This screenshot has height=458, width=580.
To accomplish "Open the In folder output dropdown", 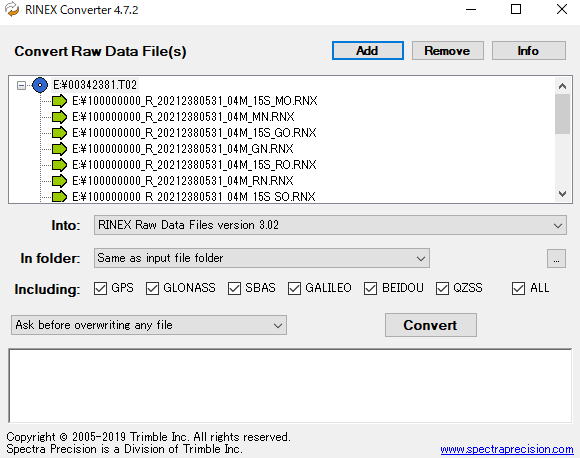I will point(262,258).
